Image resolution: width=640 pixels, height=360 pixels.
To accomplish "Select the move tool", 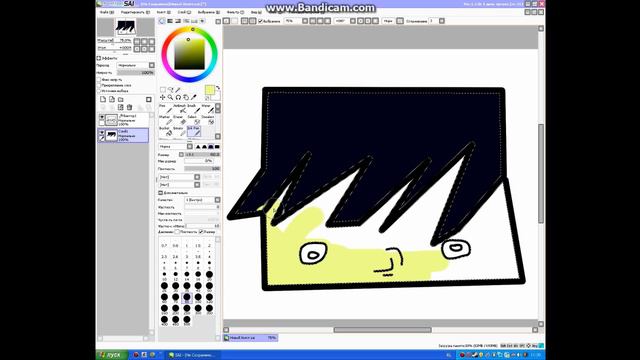I will 162,97.
